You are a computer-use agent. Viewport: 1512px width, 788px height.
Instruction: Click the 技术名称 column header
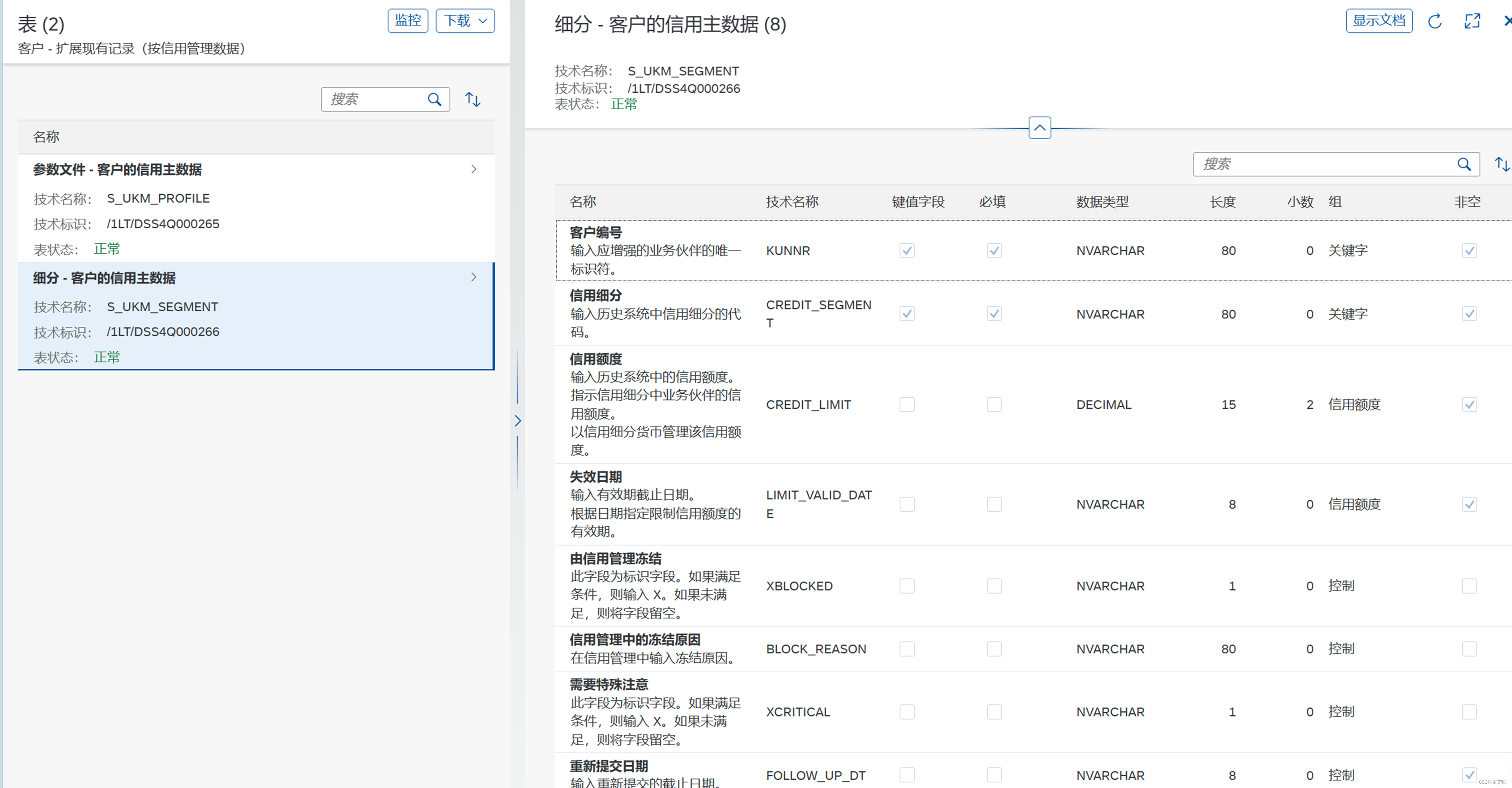[x=792, y=202]
